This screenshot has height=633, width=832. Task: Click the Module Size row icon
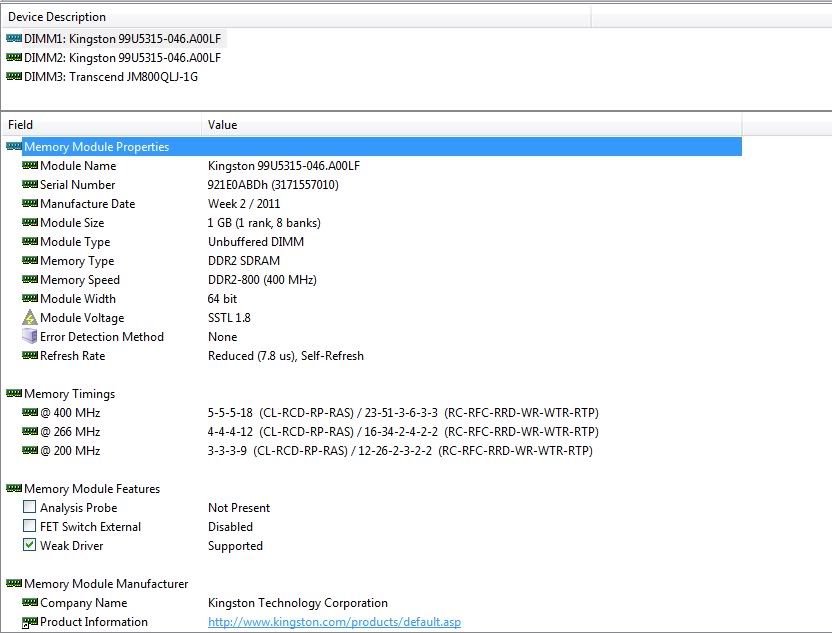[30, 222]
